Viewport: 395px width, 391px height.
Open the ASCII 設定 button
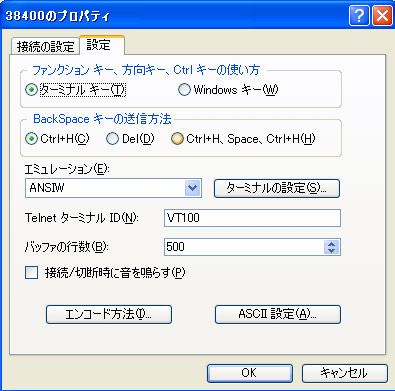coord(278,314)
